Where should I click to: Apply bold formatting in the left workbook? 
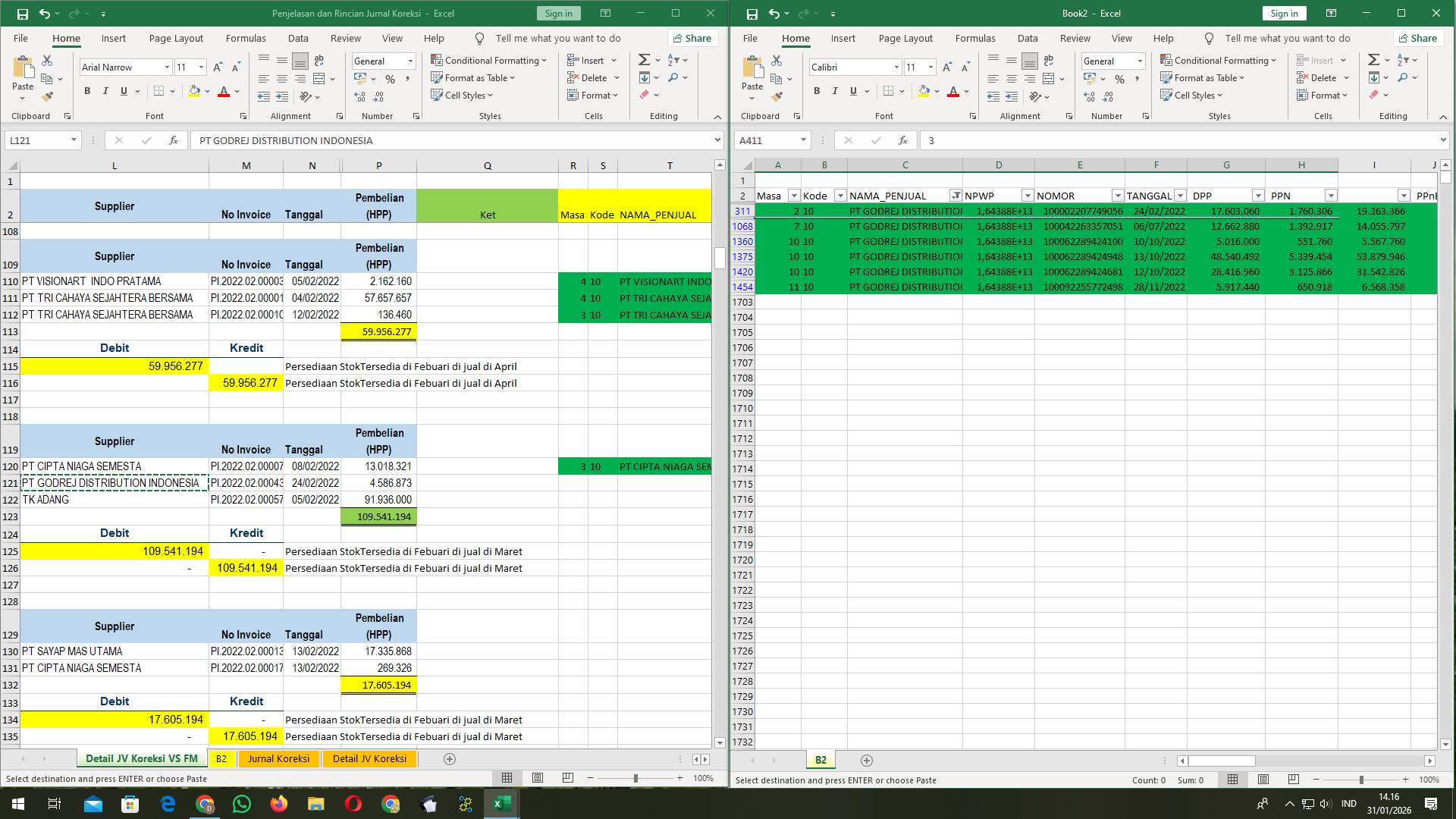86,91
